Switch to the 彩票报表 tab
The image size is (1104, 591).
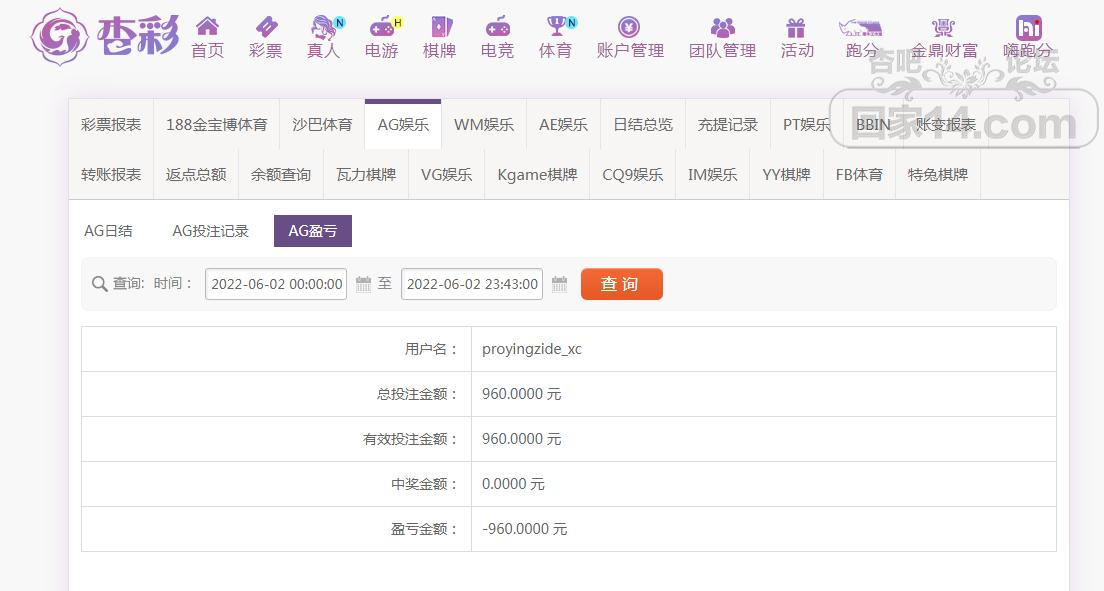click(111, 125)
